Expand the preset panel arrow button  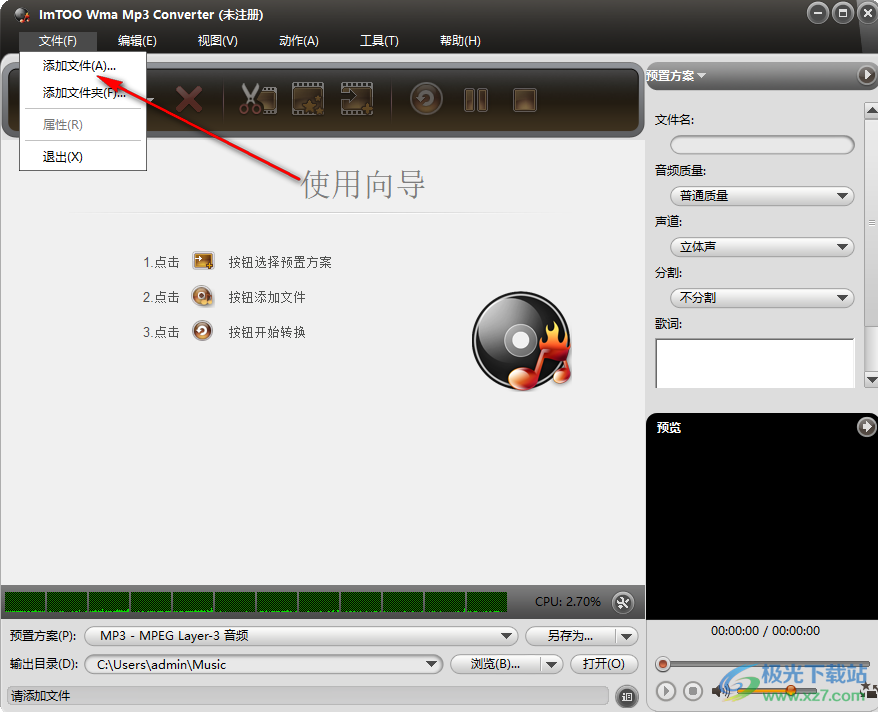point(866,74)
